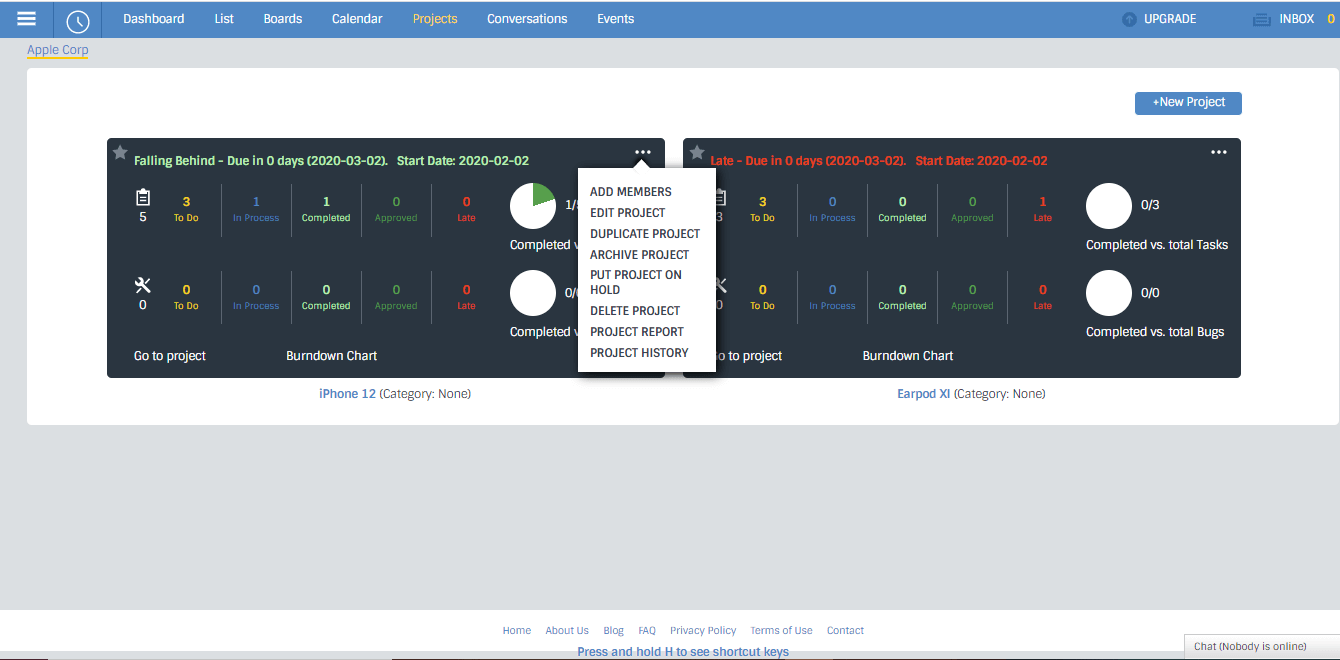Select the Projects tab
Image resolution: width=1340 pixels, height=660 pixels.
(435, 19)
